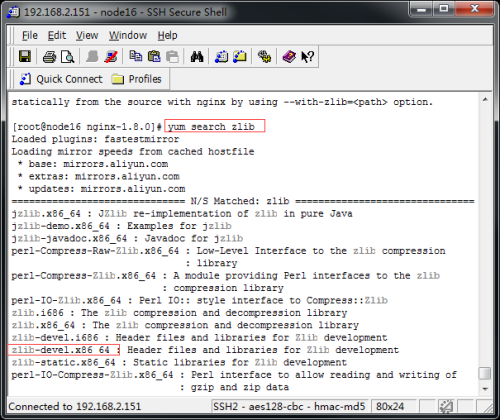Screen dimensions: 500x420
Task: Click 'Connected to 192.168.2.151' status text
Action: click(75, 406)
